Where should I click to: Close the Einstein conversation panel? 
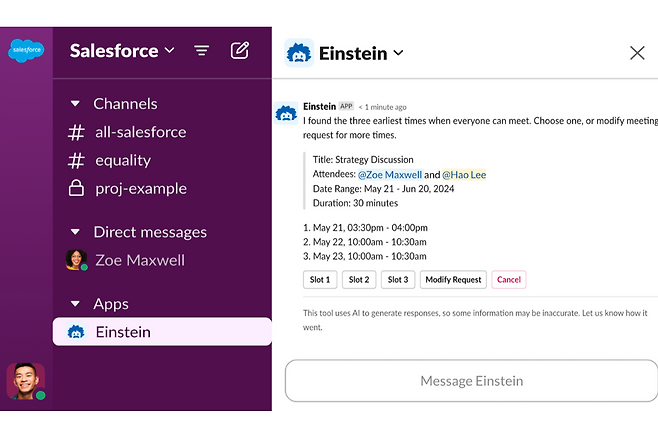click(x=637, y=53)
